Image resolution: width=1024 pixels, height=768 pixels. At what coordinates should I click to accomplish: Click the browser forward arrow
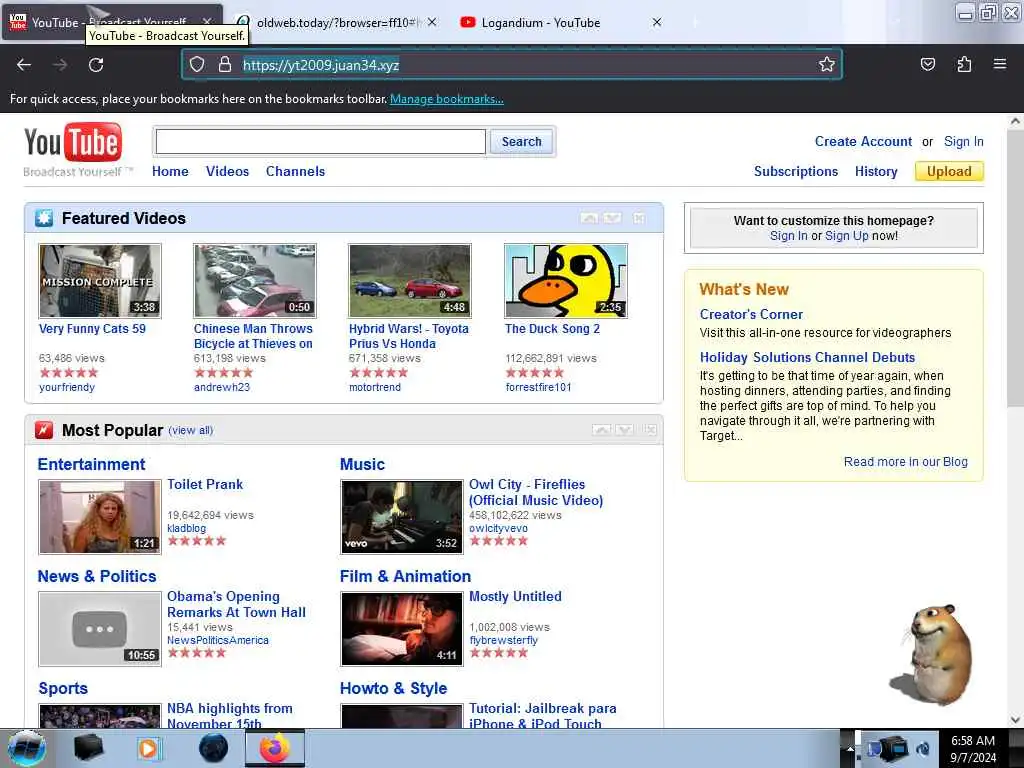point(60,65)
